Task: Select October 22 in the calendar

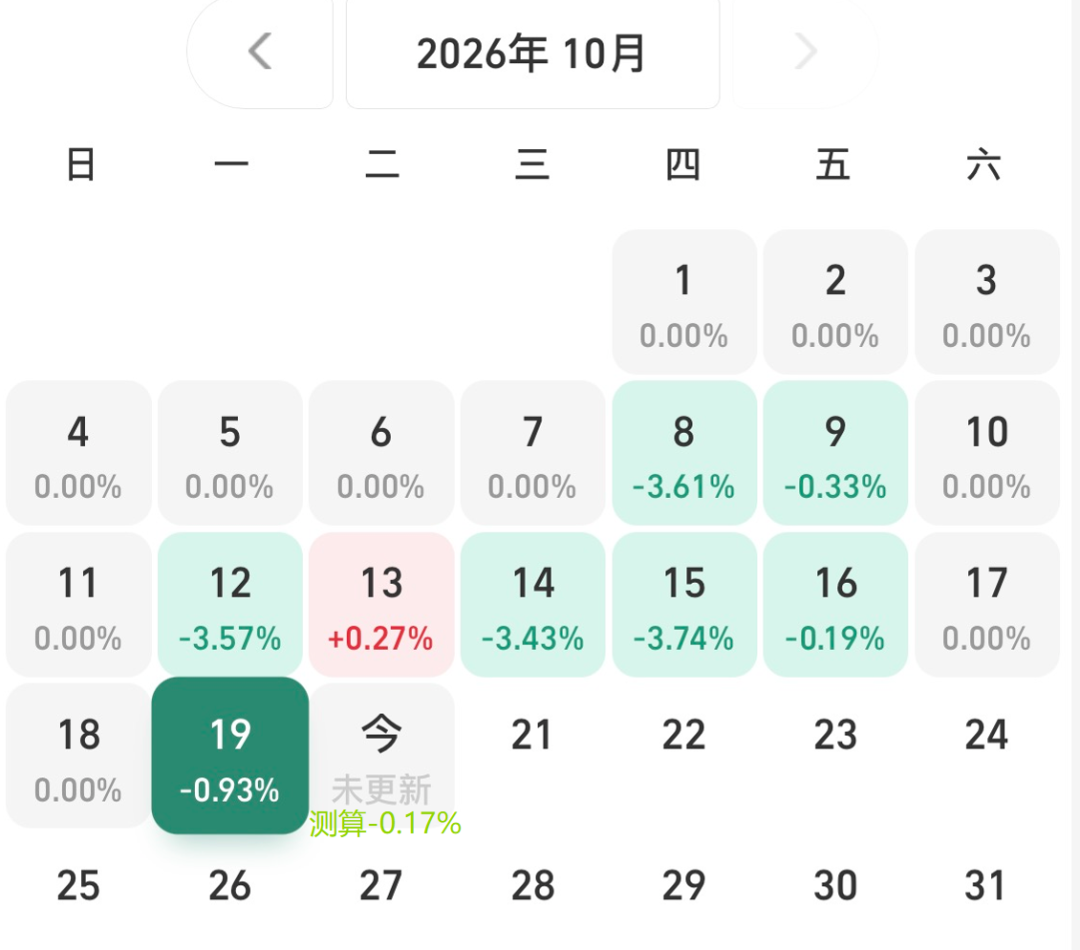Action: point(684,735)
